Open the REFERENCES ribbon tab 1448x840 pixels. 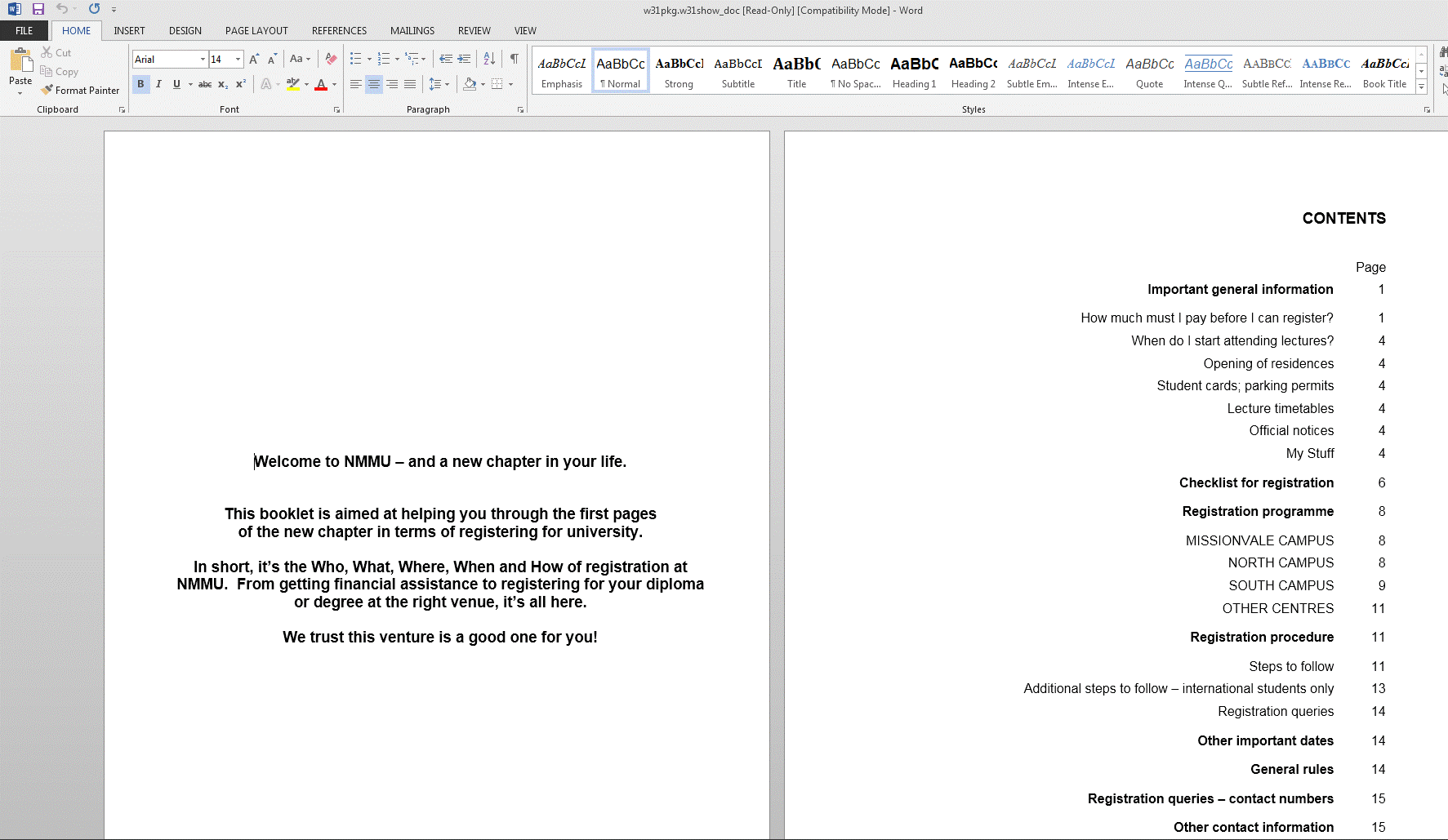339,31
